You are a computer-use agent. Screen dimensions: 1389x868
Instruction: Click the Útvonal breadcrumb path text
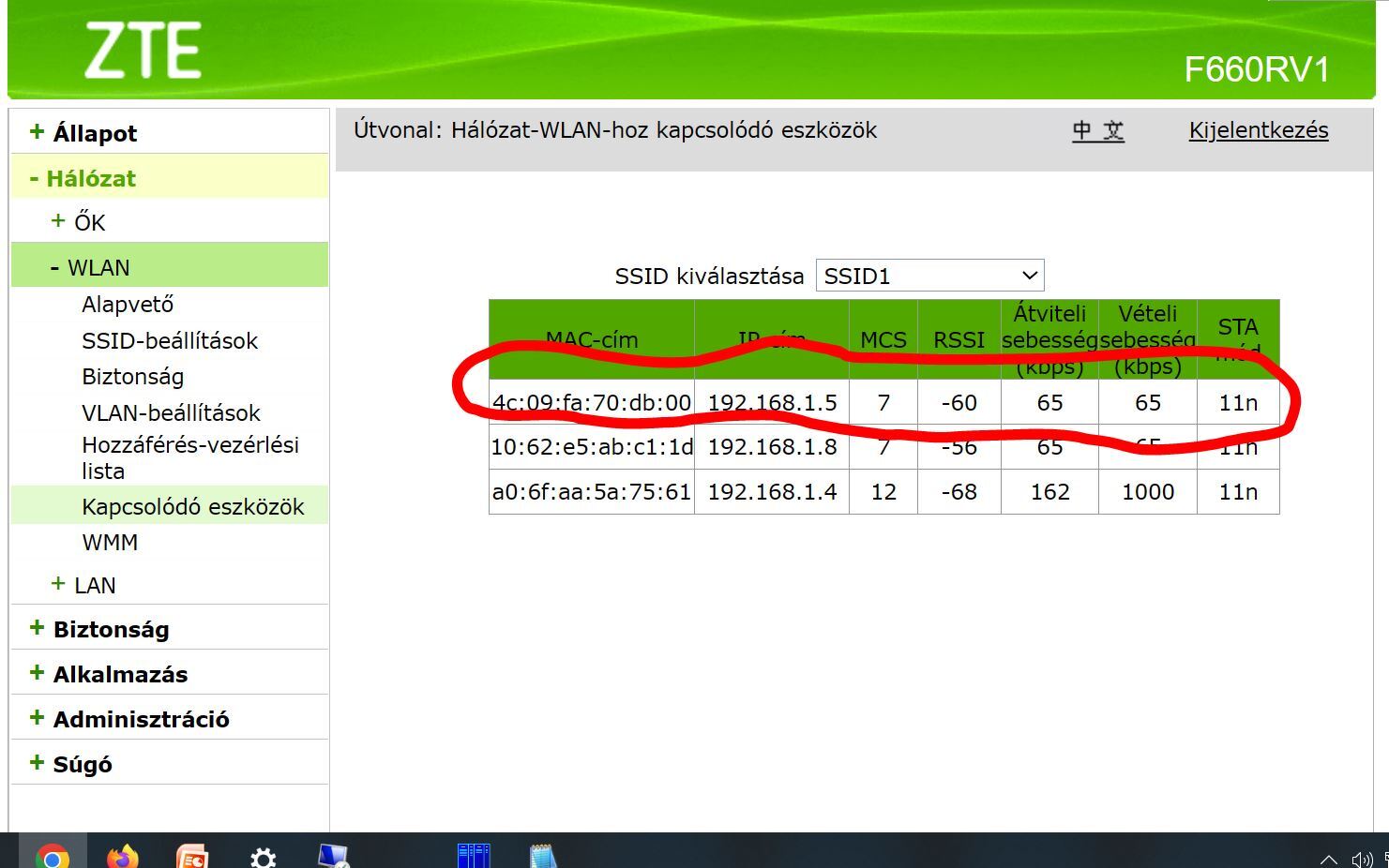[615, 130]
